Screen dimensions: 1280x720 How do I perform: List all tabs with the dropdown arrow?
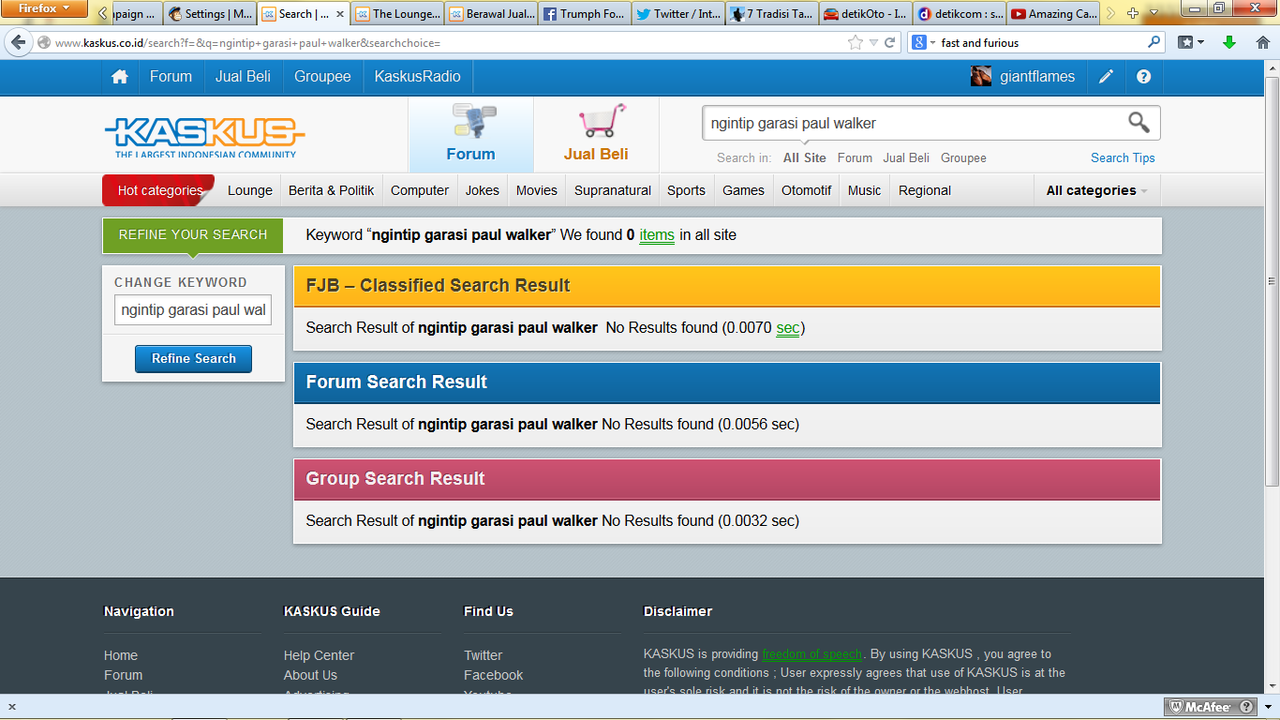[x=1154, y=14]
